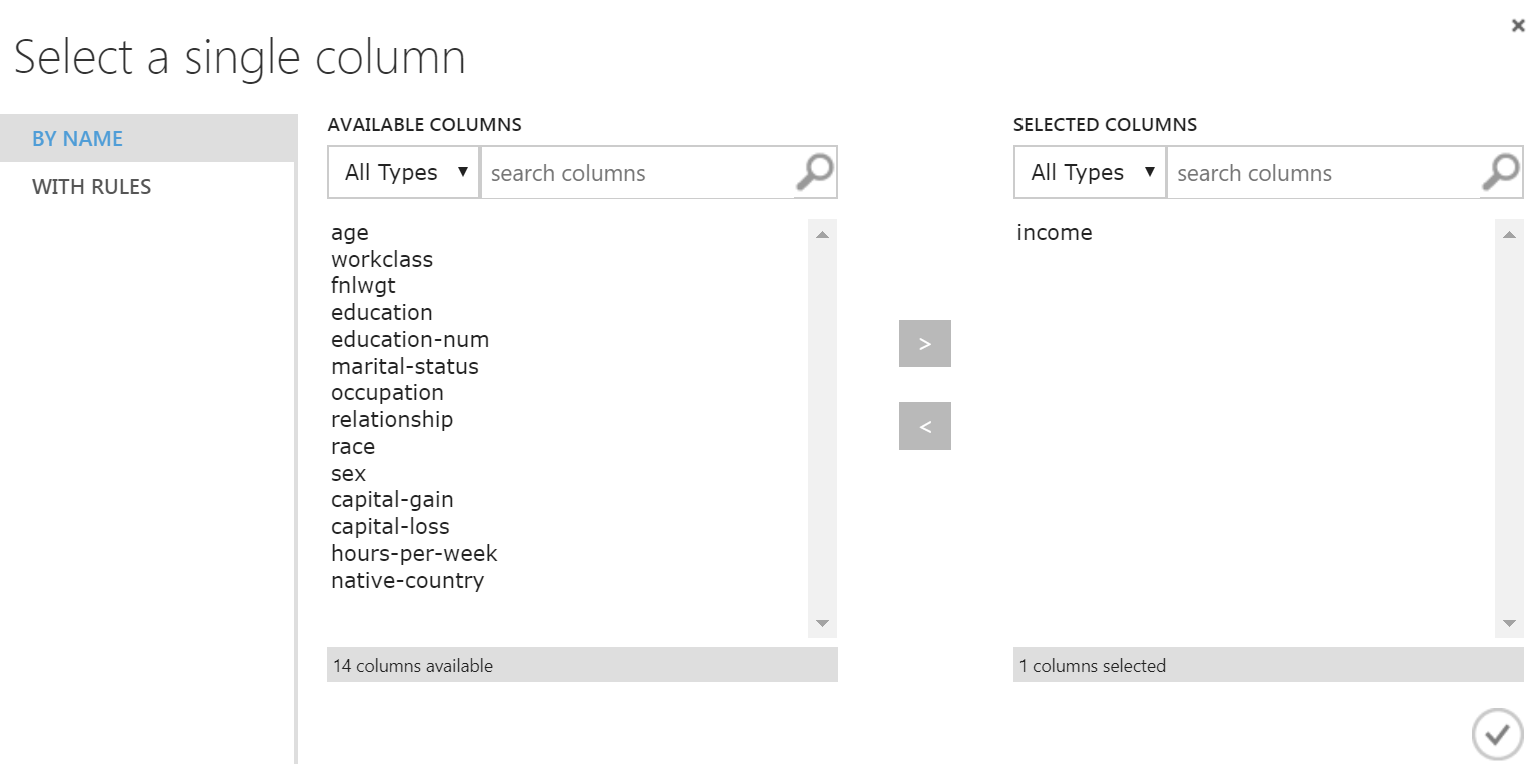Focus the Selected Columns search field
1527x764 pixels.
[1324, 172]
